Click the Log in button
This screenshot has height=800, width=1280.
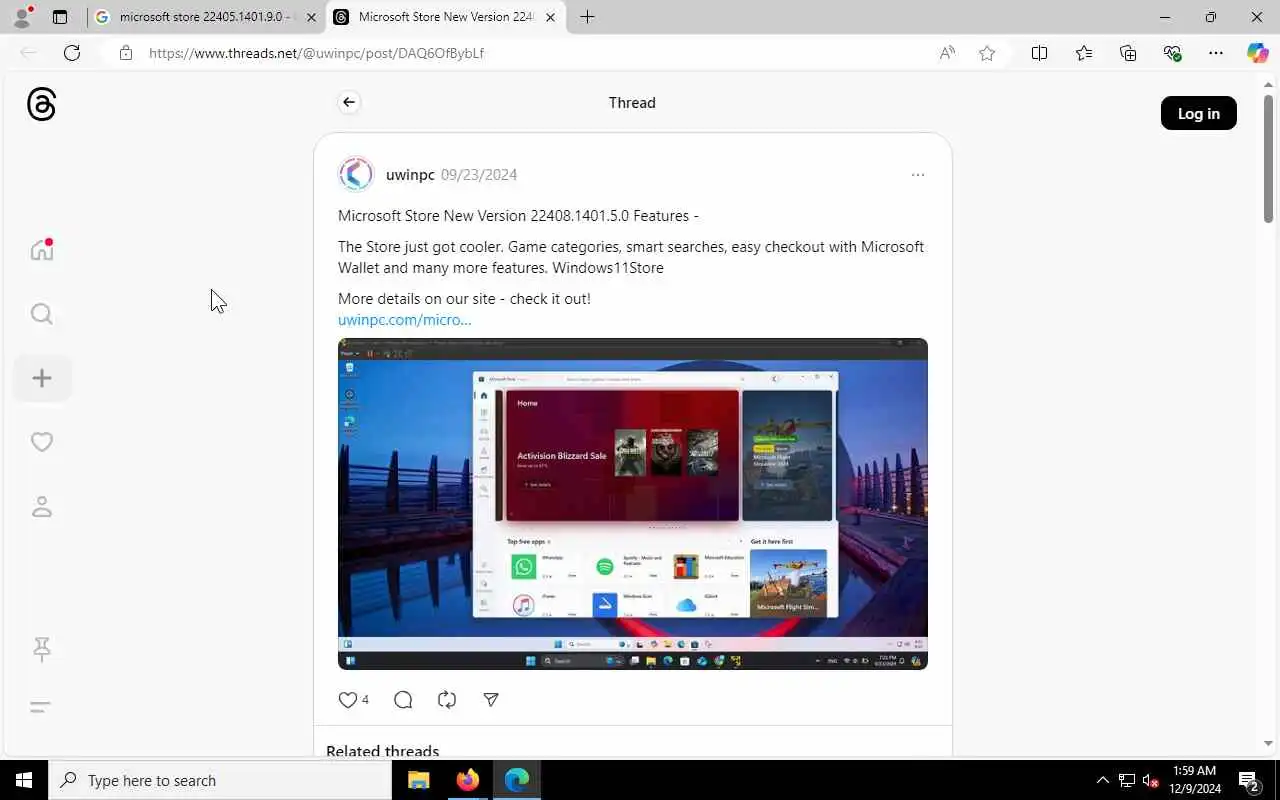(1198, 113)
